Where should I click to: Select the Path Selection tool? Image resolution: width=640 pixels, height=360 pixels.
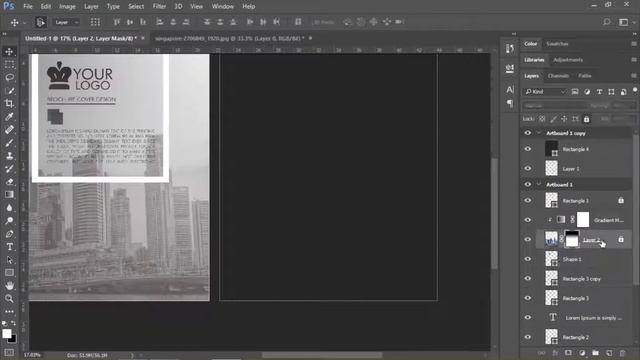(9, 260)
